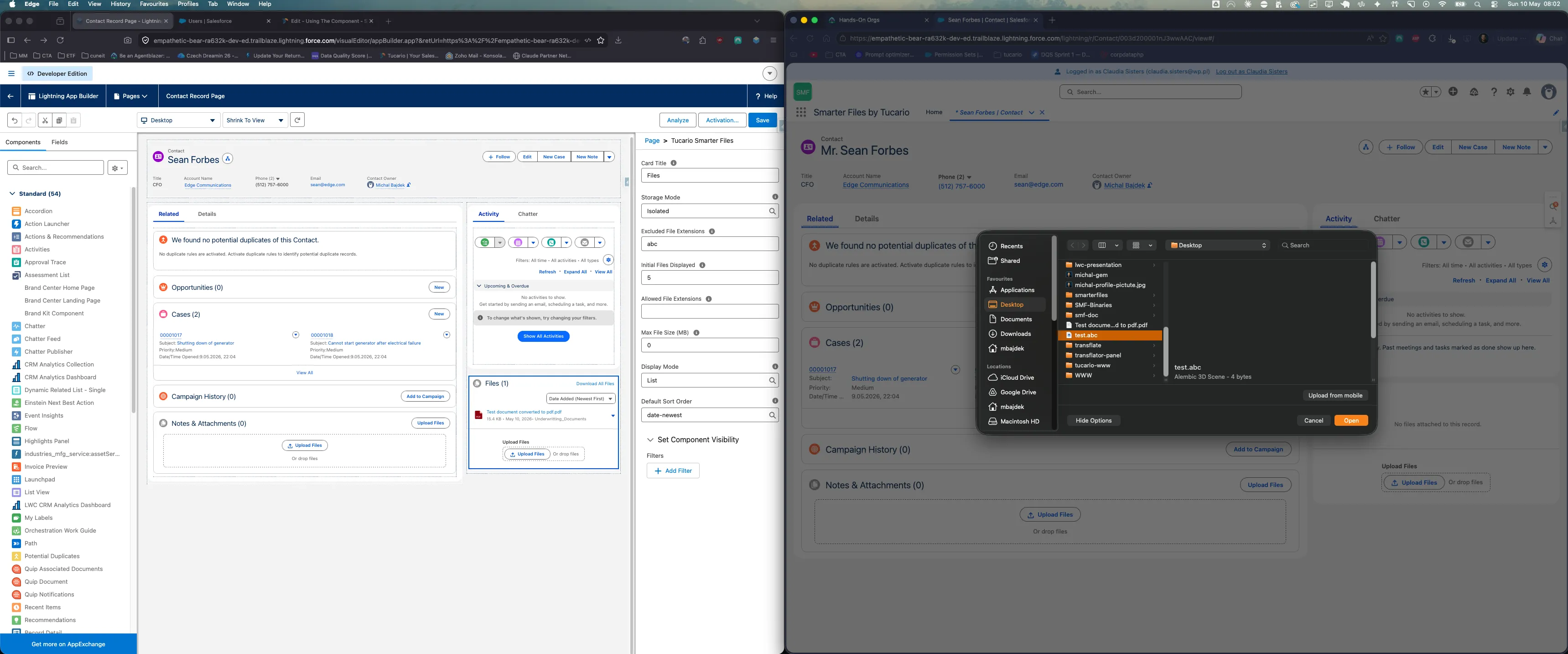
Task: Expand the round dropdown at top-right of Developer Edition bar
Action: pyautogui.click(x=769, y=73)
